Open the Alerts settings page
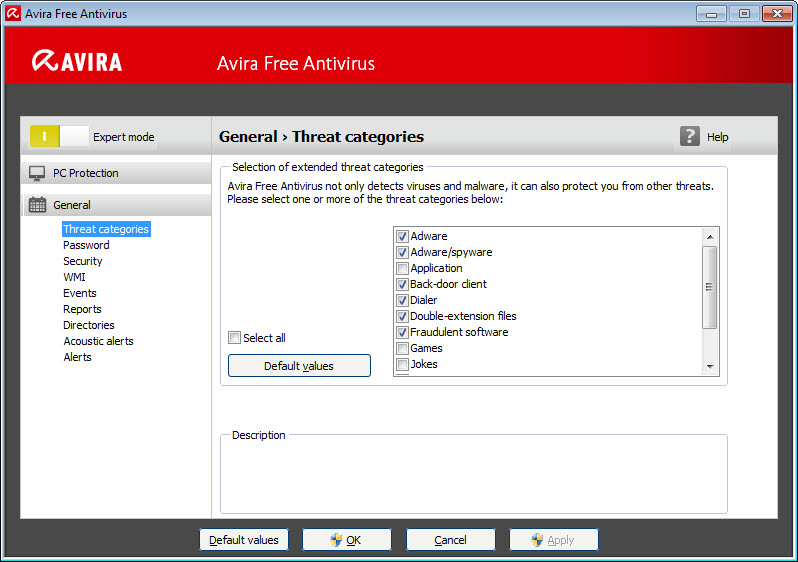This screenshot has width=798, height=562. 77,357
